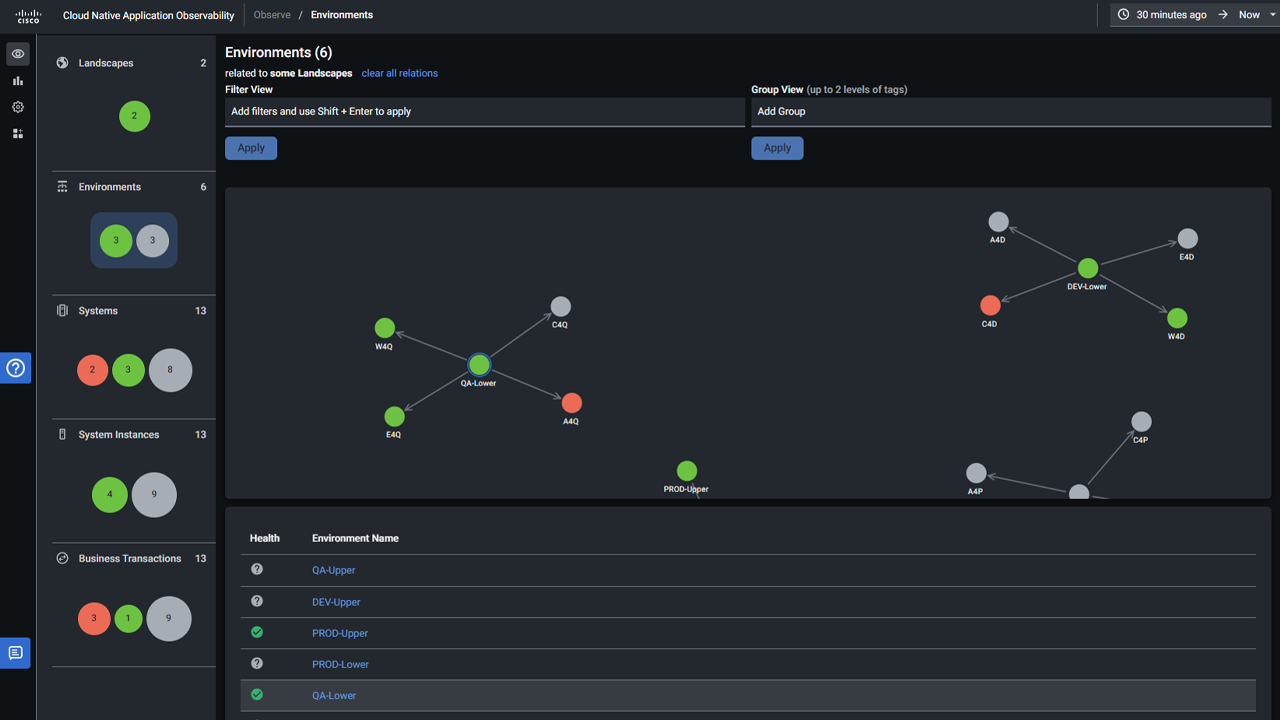Select the QA-Lower node in topology map

[479, 365]
